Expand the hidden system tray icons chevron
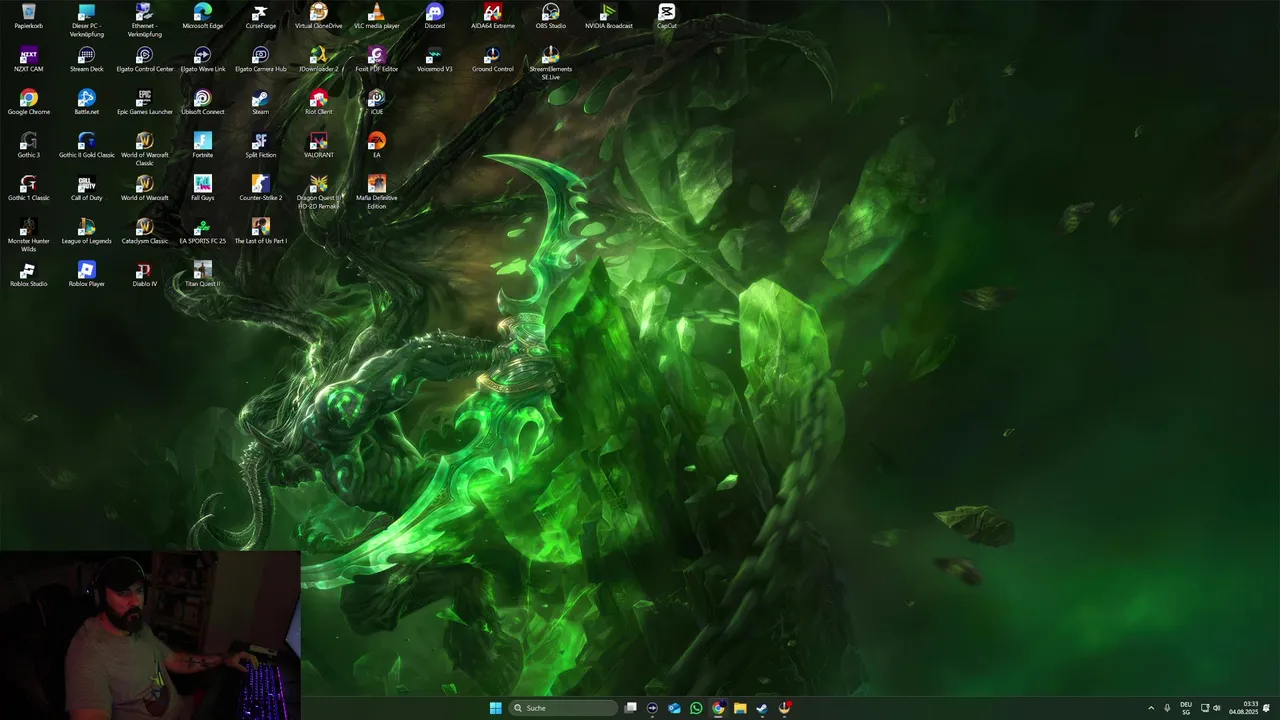 click(1151, 708)
